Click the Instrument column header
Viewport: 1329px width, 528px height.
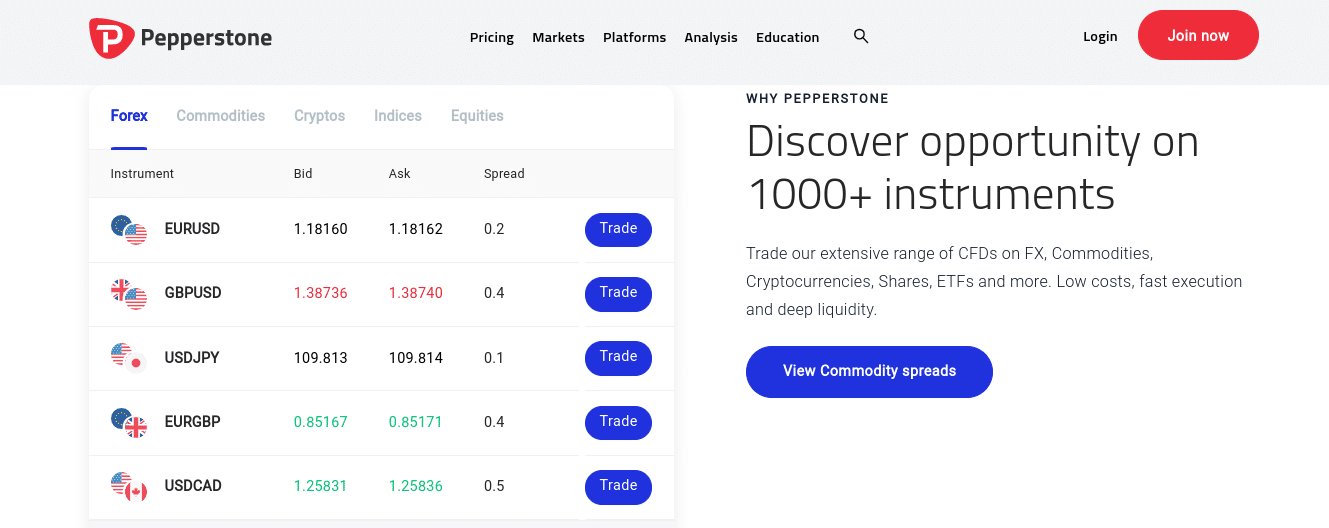point(142,174)
